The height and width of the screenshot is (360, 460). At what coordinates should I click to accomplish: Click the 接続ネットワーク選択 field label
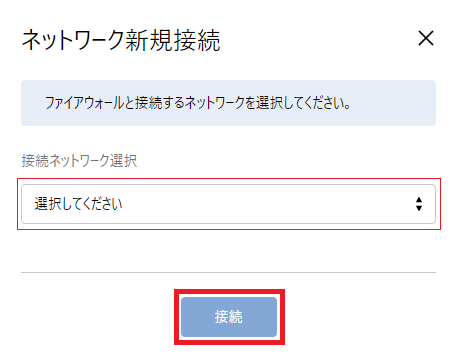79,161
